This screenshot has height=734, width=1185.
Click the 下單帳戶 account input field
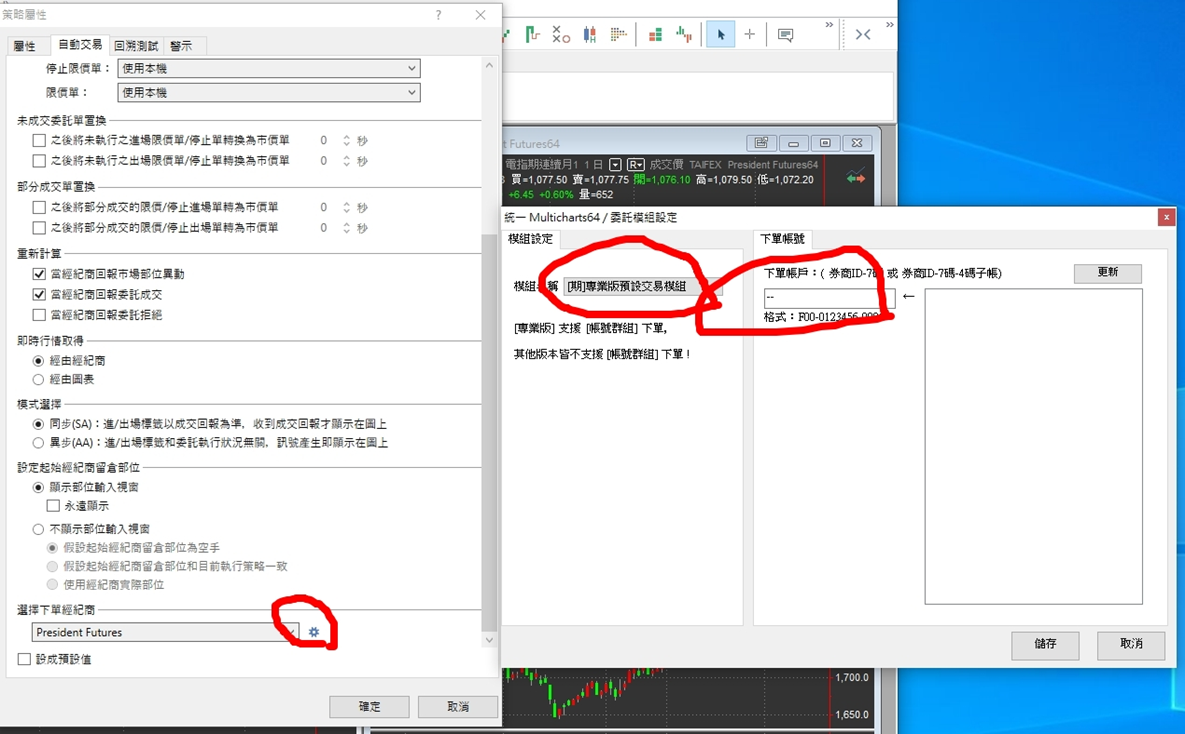point(830,297)
